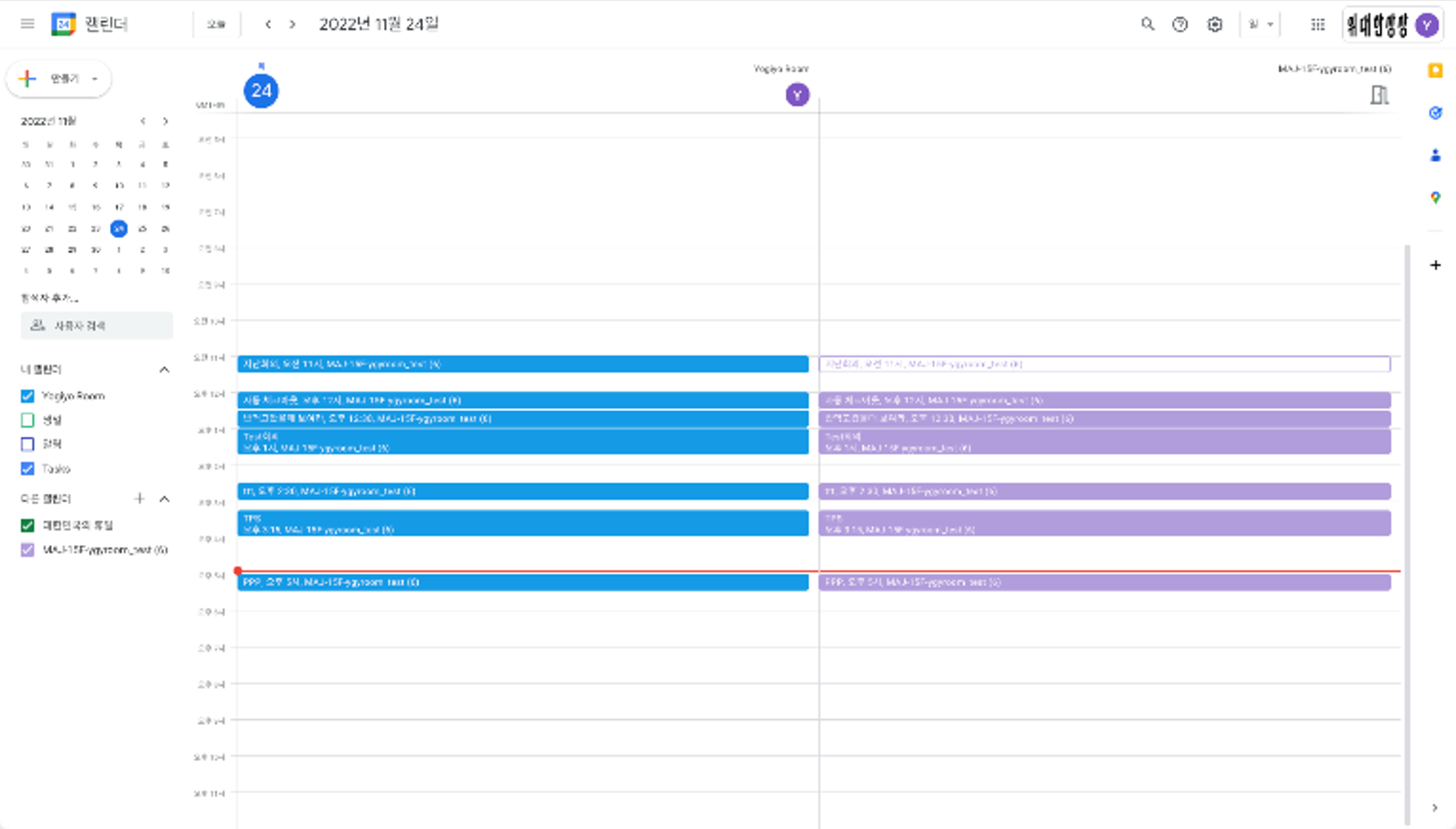This screenshot has width=1456, height=829.
Task: Go to the previous day arrow
Action: (268, 24)
